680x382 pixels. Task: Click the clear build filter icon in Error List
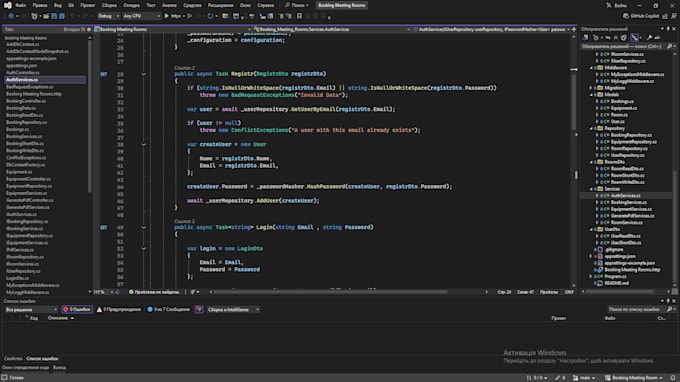coord(199,309)
